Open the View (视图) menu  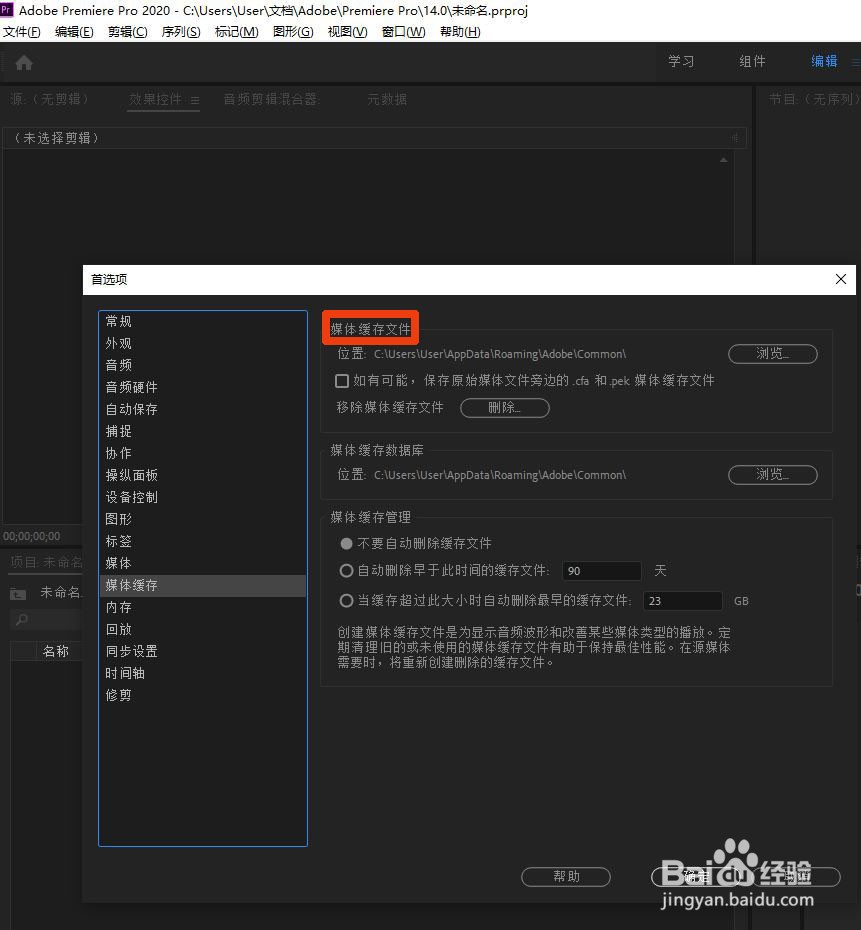point(347,32)
